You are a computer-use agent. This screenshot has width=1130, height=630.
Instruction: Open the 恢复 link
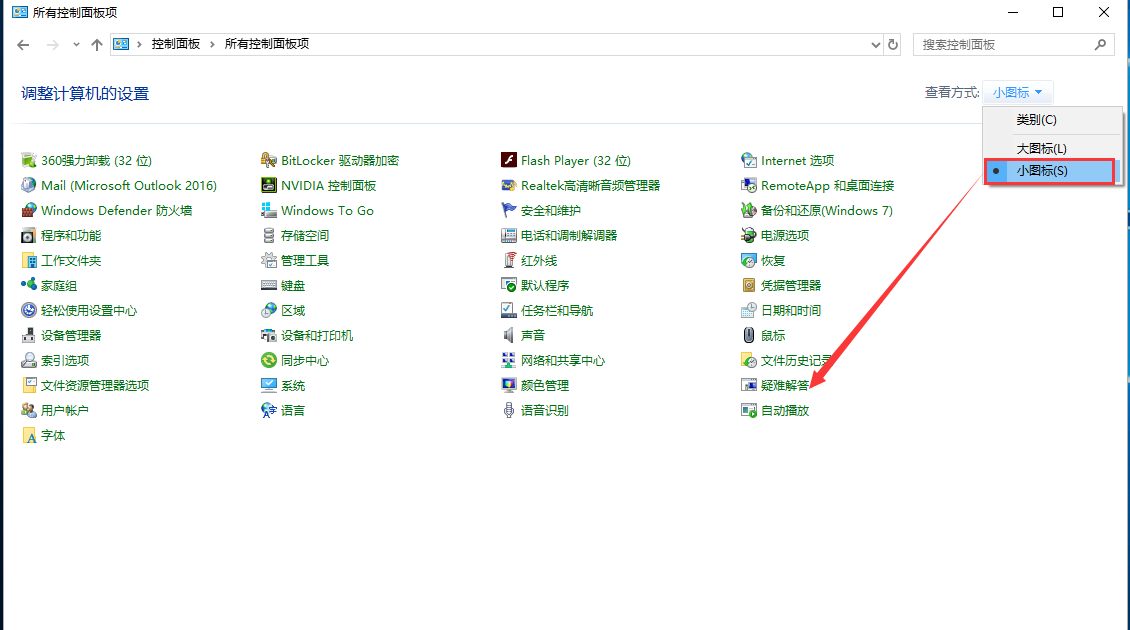point(773,261)
